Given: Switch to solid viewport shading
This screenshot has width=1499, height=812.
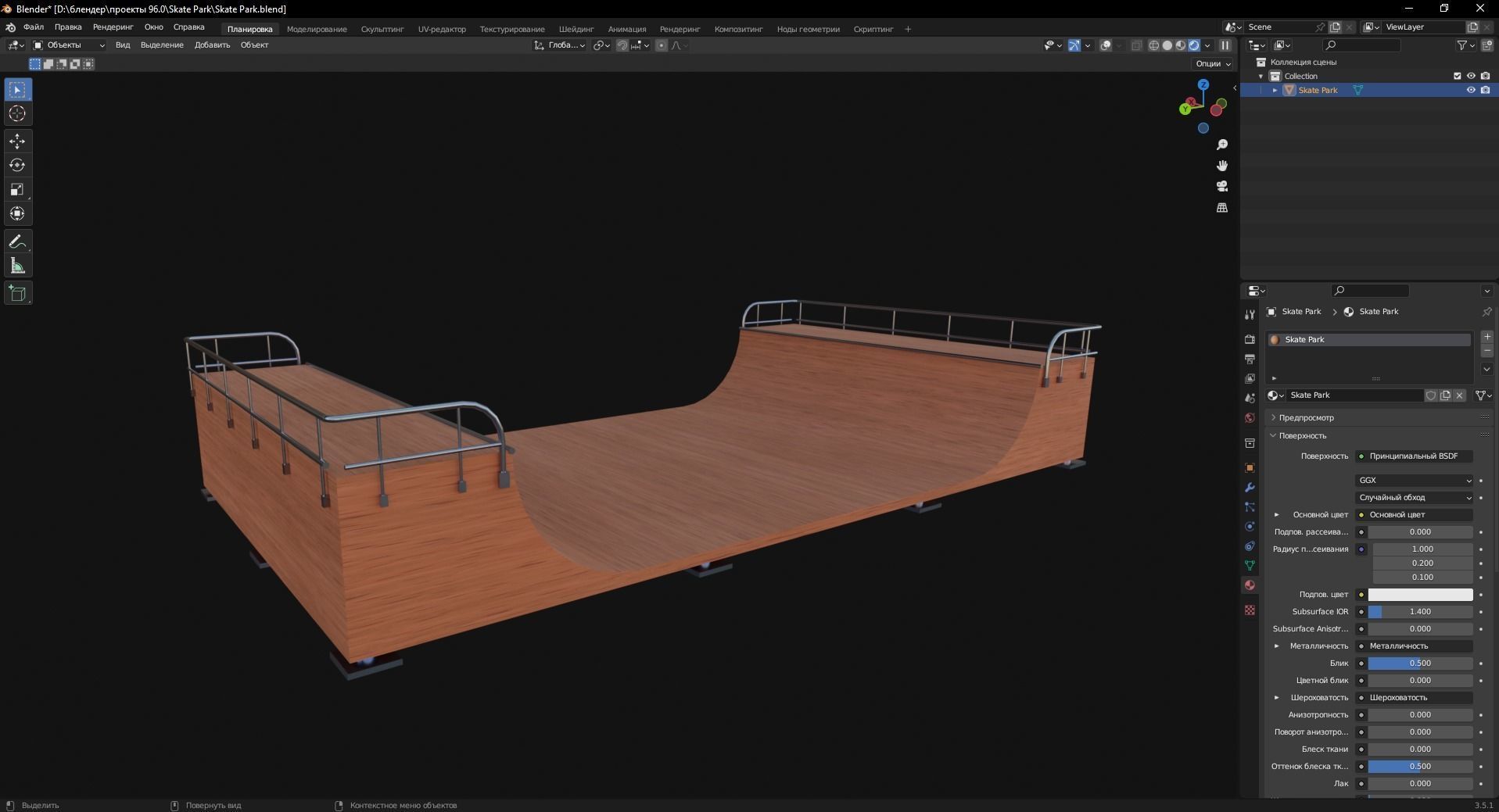Looking at the screenshot, I should click(x=1167, y=45).
